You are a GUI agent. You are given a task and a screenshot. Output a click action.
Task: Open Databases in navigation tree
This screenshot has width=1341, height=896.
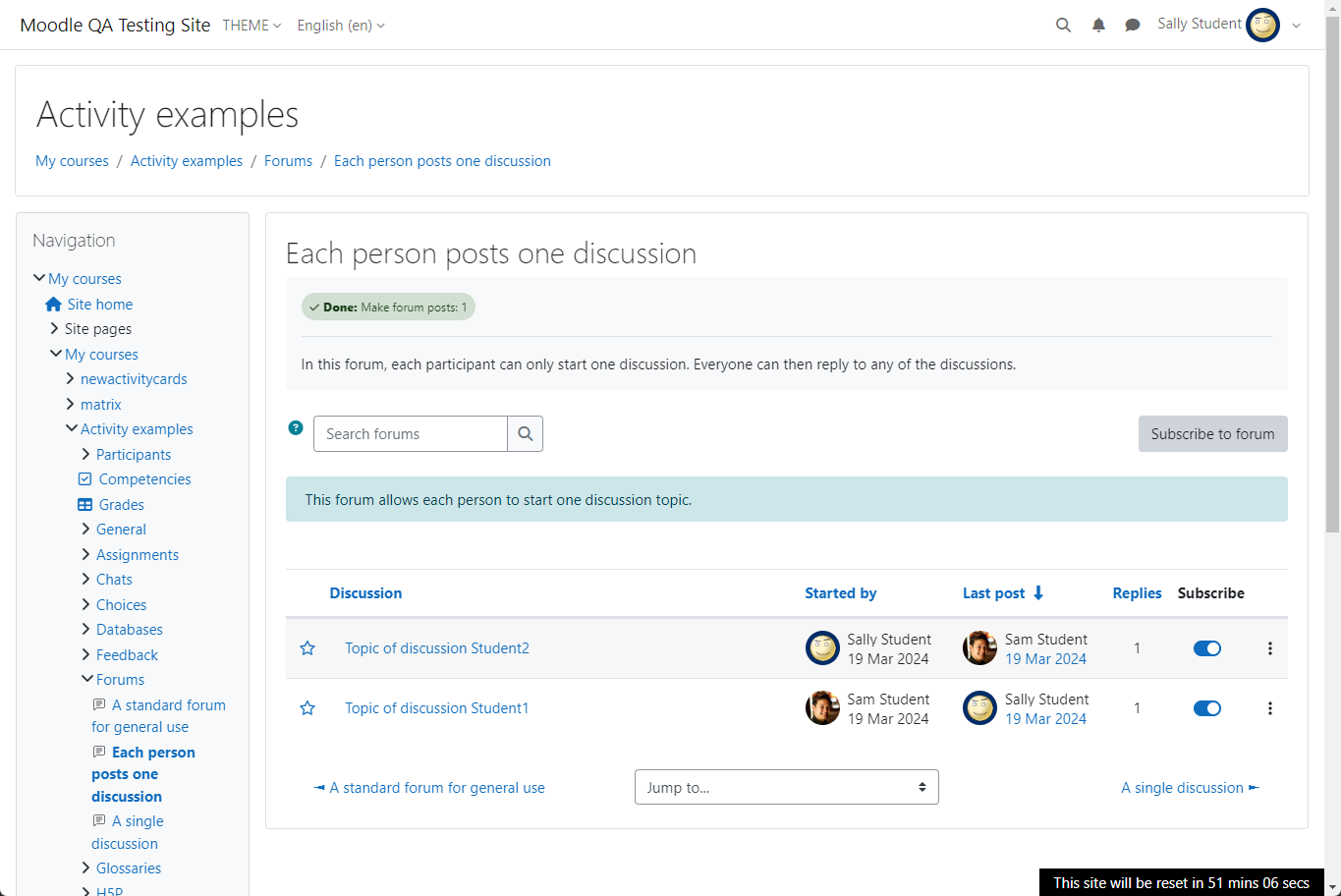[x=130, y=630]
